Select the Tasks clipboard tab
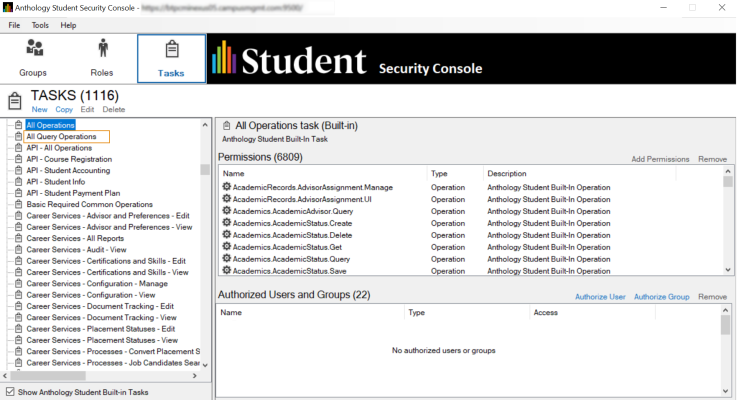Viewport: 739px width, 400px height. point(172,59)
